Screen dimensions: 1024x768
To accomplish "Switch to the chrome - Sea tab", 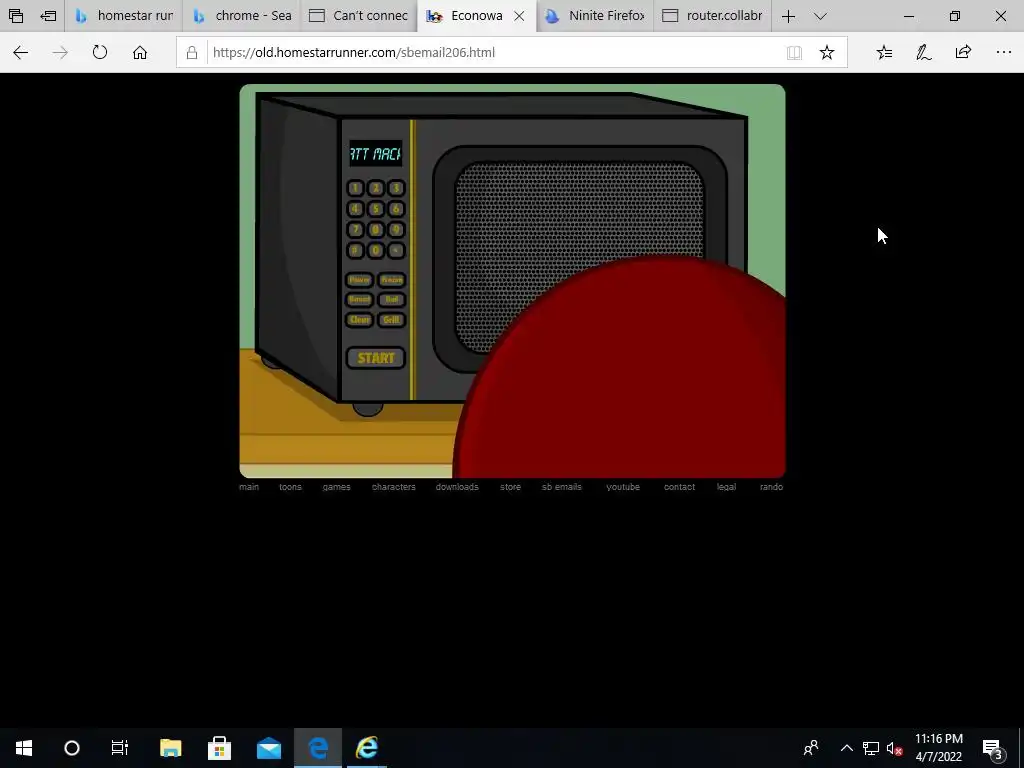I will 242,16.
